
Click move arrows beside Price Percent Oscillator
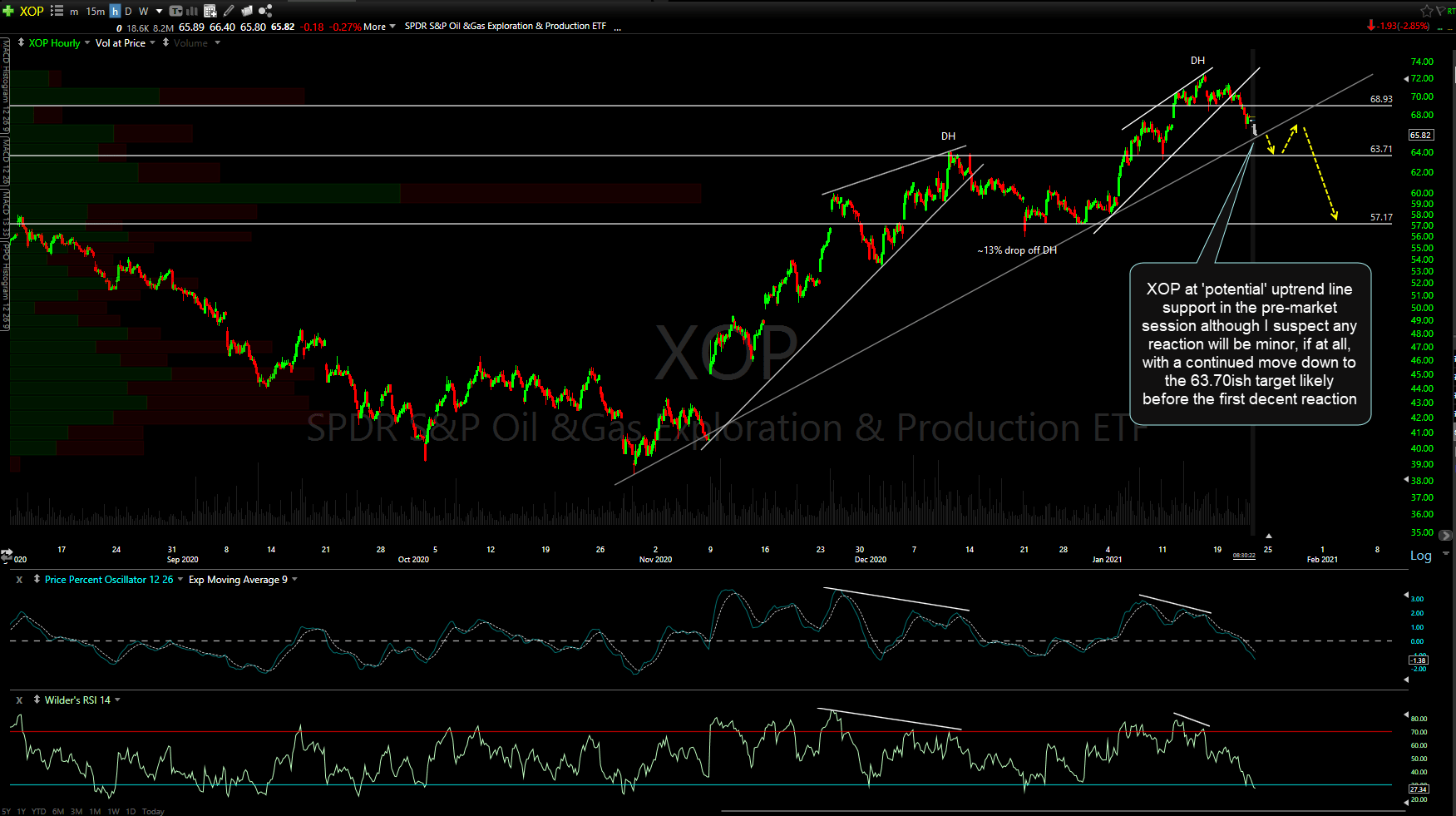pos(37,579)
